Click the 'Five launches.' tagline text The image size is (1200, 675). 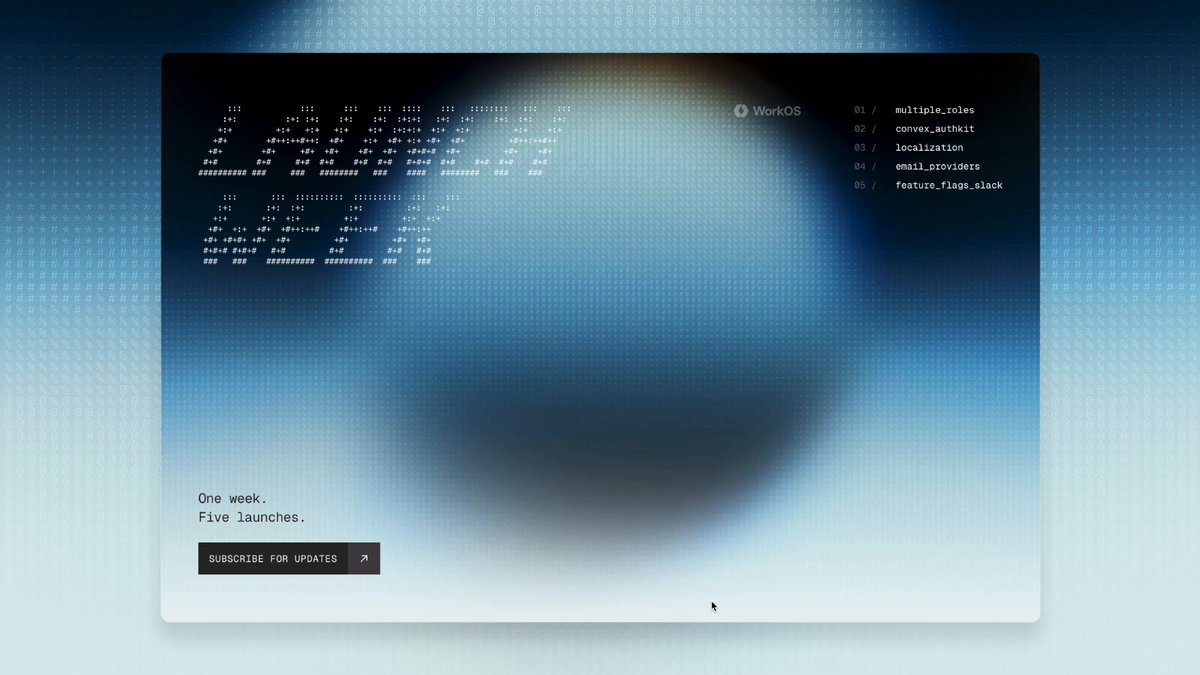click(252, 518)
